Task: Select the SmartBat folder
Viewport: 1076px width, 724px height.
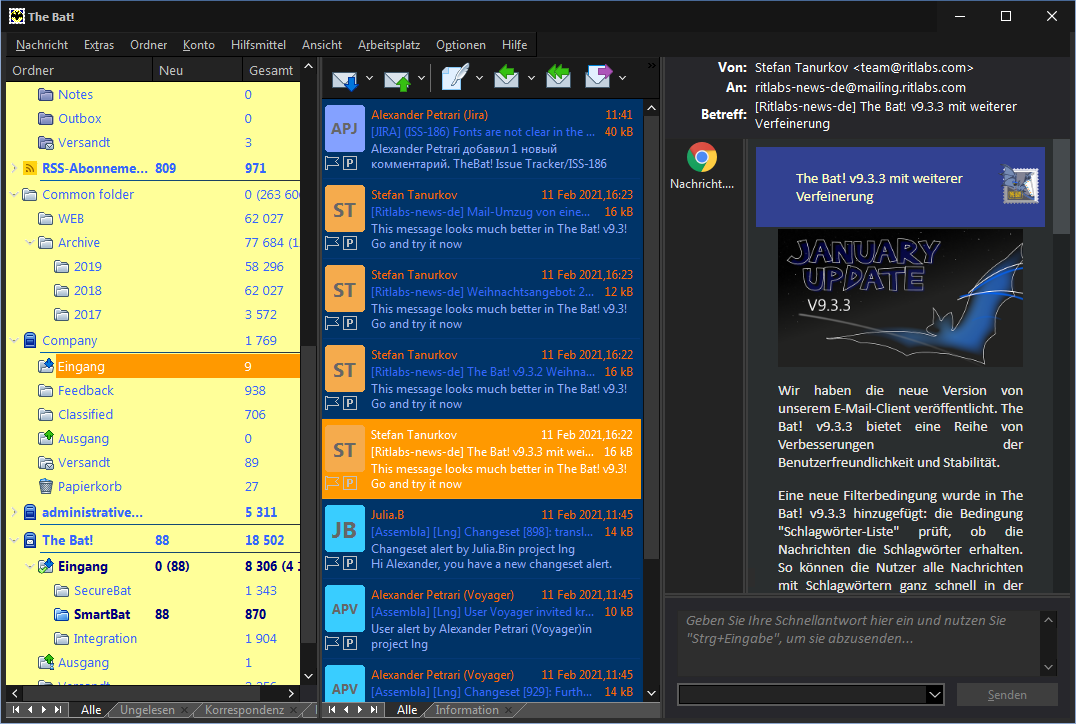Action: point(102,614)
